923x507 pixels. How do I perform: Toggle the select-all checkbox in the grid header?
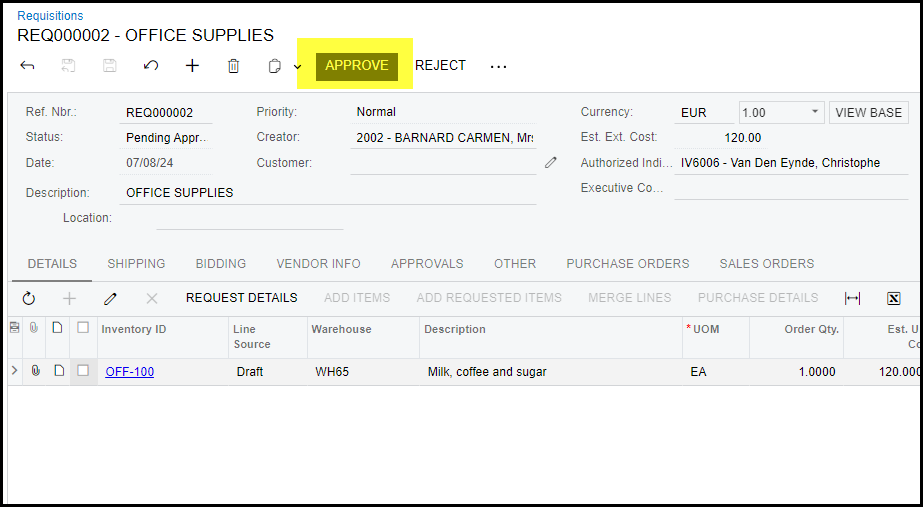pos(83,328)
